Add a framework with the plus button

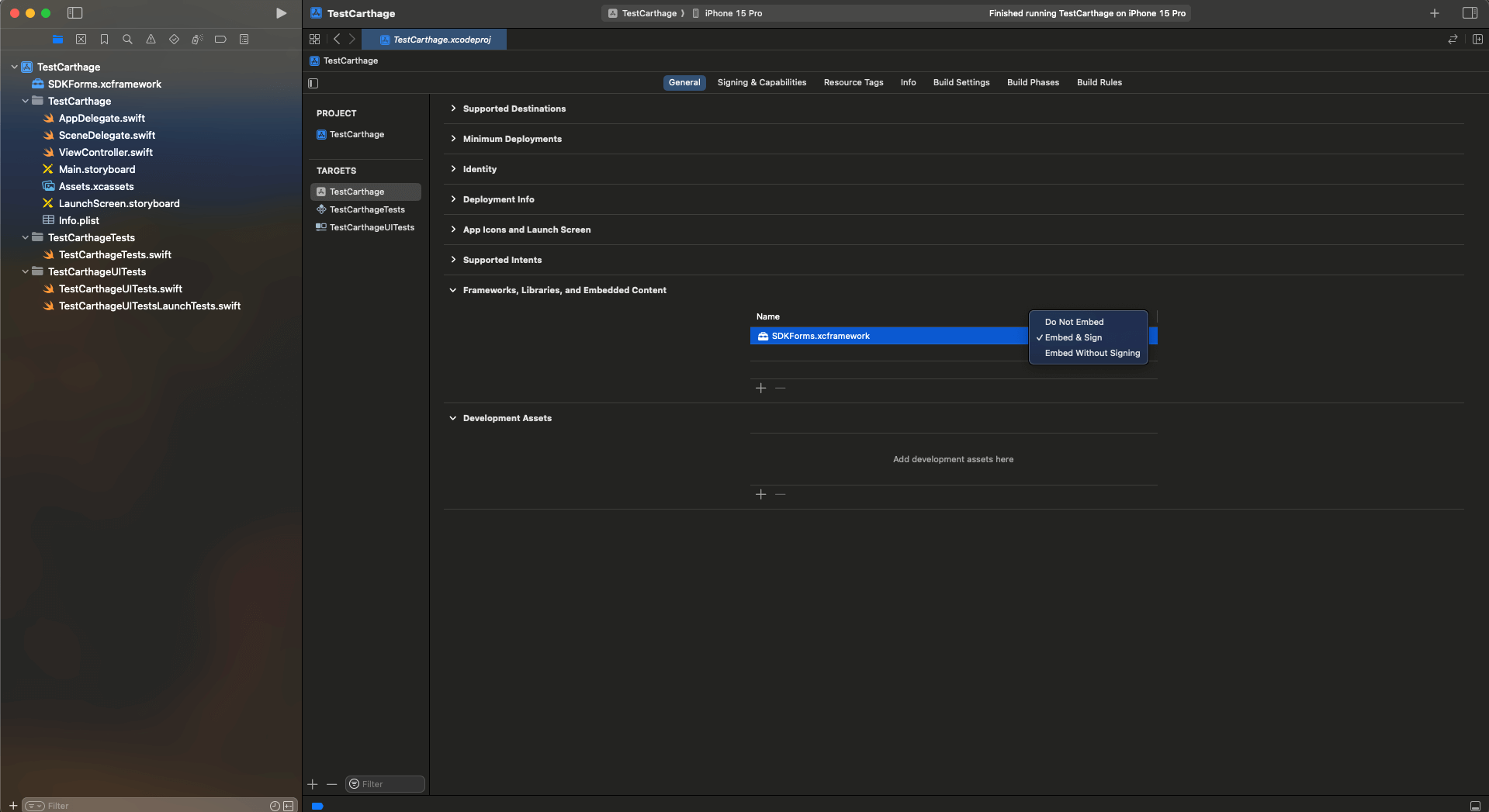pyautogui.click(x=760, y=388)
